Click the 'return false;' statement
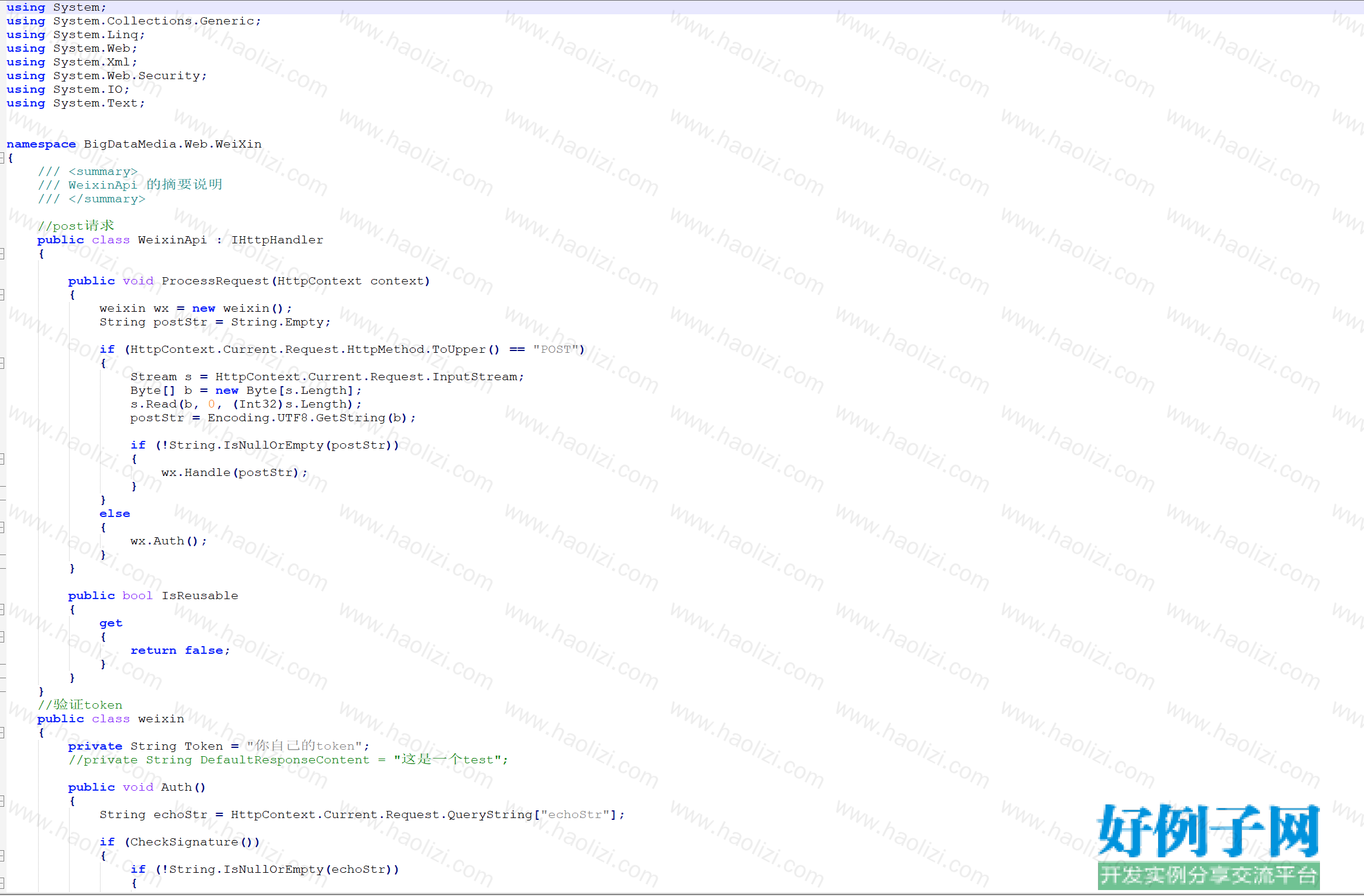This screenshot has height=896, width=1364. (180, 650)
